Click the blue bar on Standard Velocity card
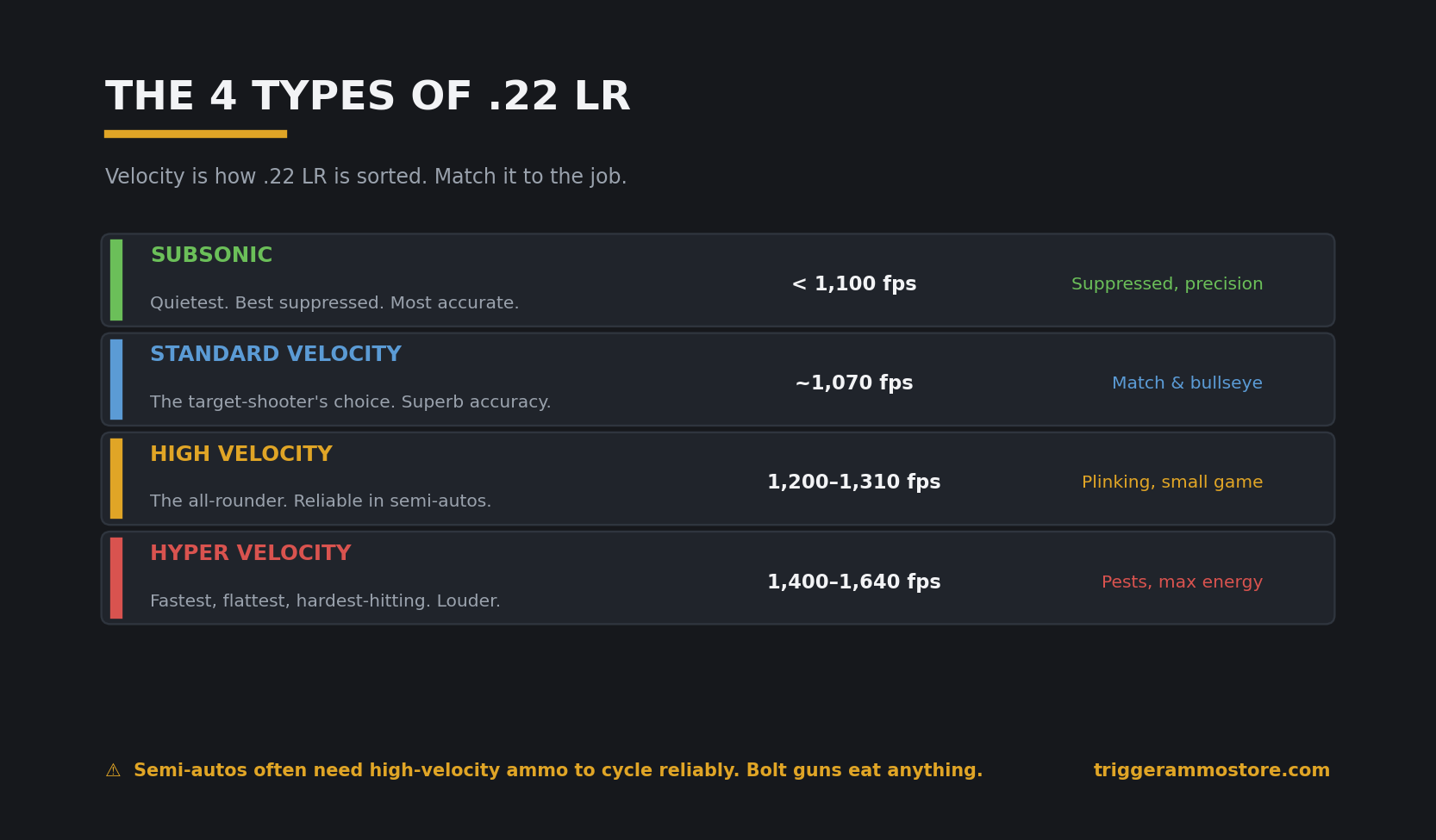The image size is (1436, 840). coord(116,379)
